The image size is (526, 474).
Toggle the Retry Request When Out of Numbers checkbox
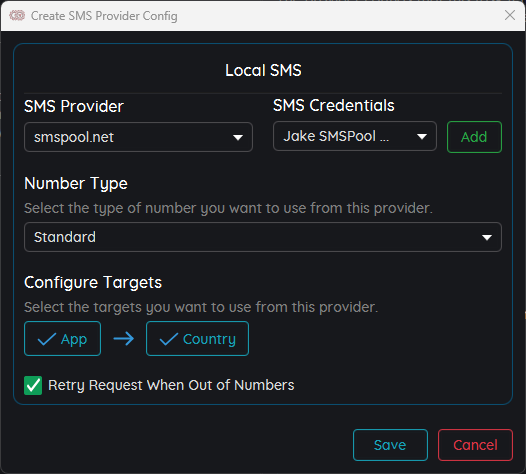point(33,385)
